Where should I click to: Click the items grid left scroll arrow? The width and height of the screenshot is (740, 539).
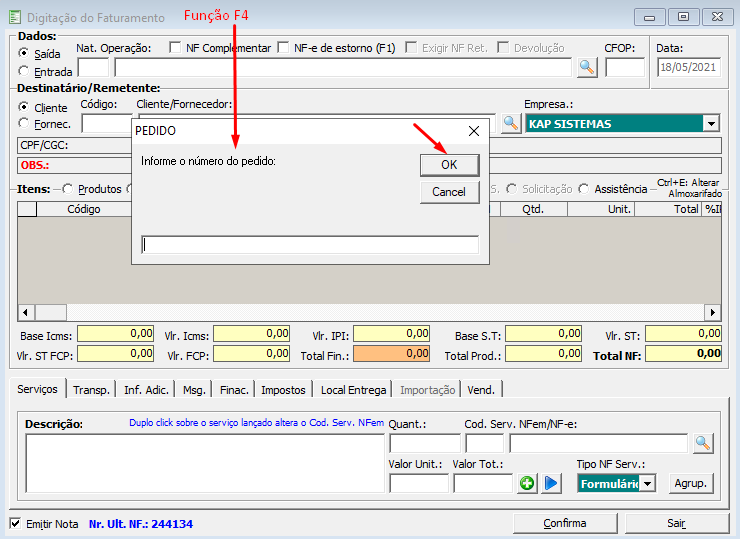coord(26,312)
